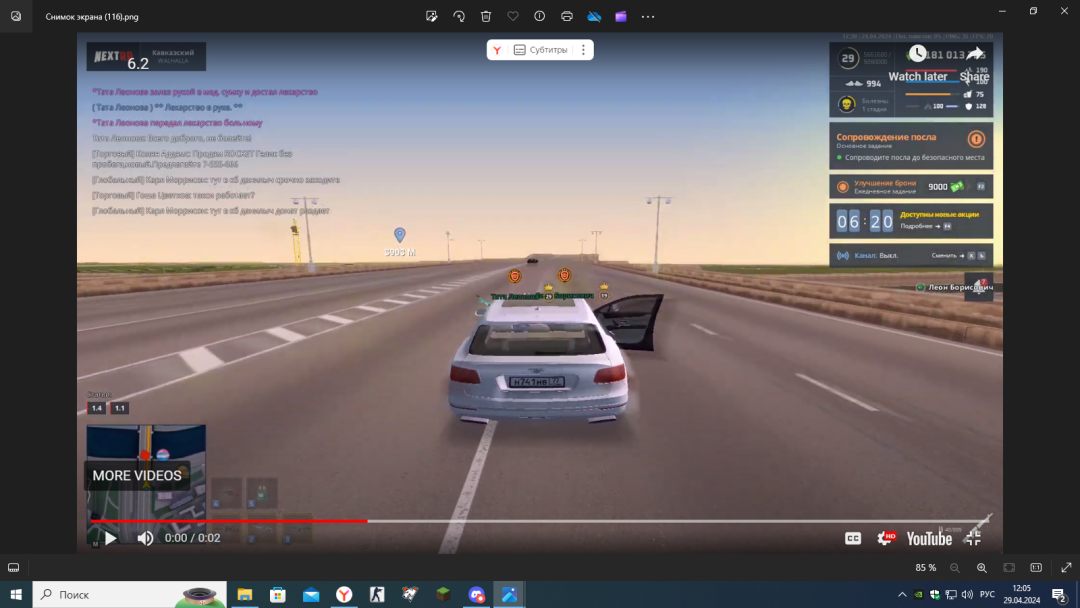
Task: Open the network tray icon
Action: [x=951, y=594]
